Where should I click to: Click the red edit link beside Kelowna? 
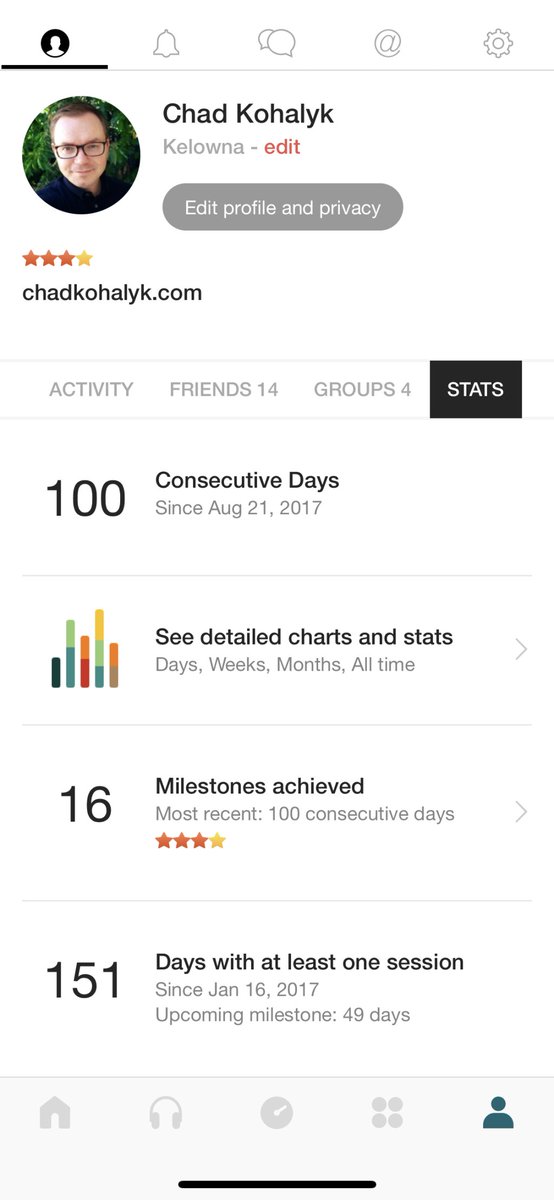[x=282, y=147]
